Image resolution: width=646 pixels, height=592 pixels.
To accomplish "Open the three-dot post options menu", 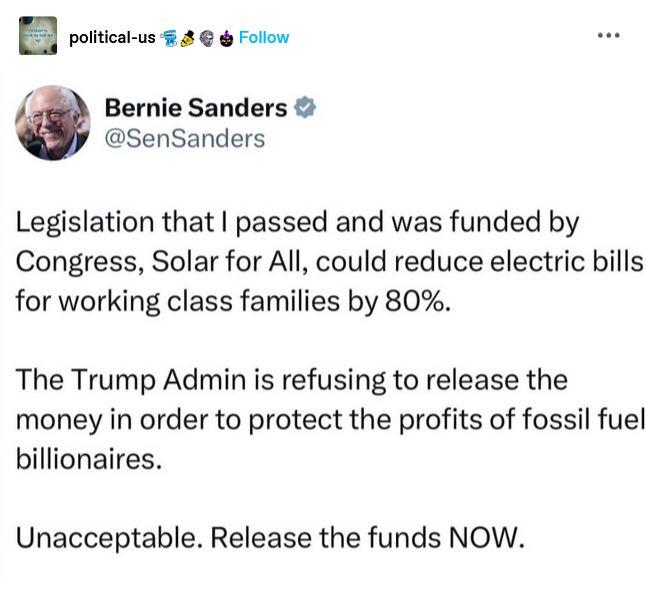I will tap(609, 35).
